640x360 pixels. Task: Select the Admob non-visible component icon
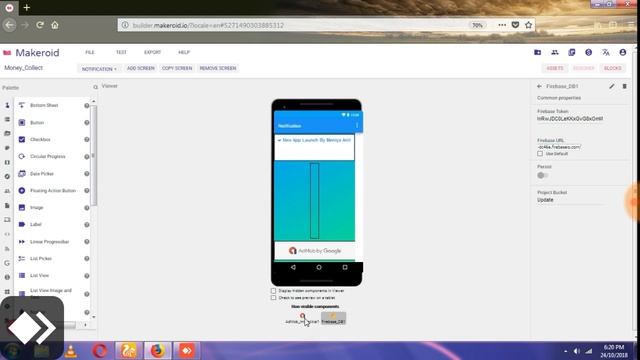pyautogui.click(x=302, y=318)
